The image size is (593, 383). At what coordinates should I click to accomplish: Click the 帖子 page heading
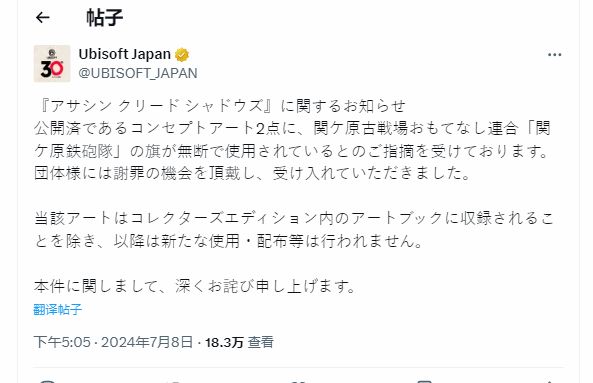click(x=105, y=18)
